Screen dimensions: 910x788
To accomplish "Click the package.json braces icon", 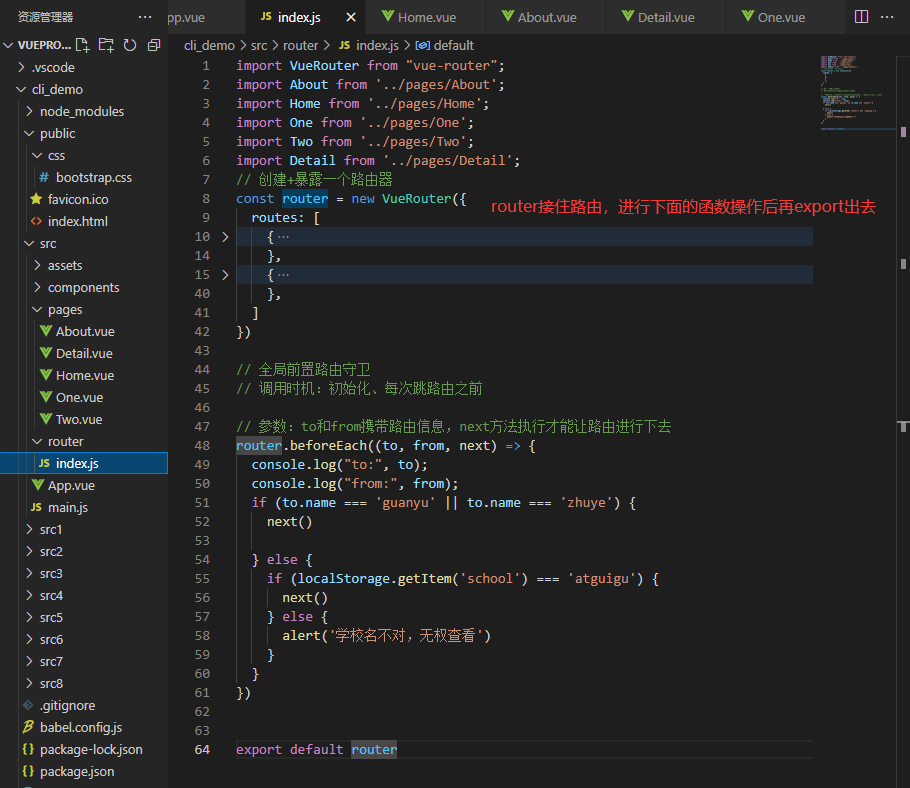I will 28,771.
